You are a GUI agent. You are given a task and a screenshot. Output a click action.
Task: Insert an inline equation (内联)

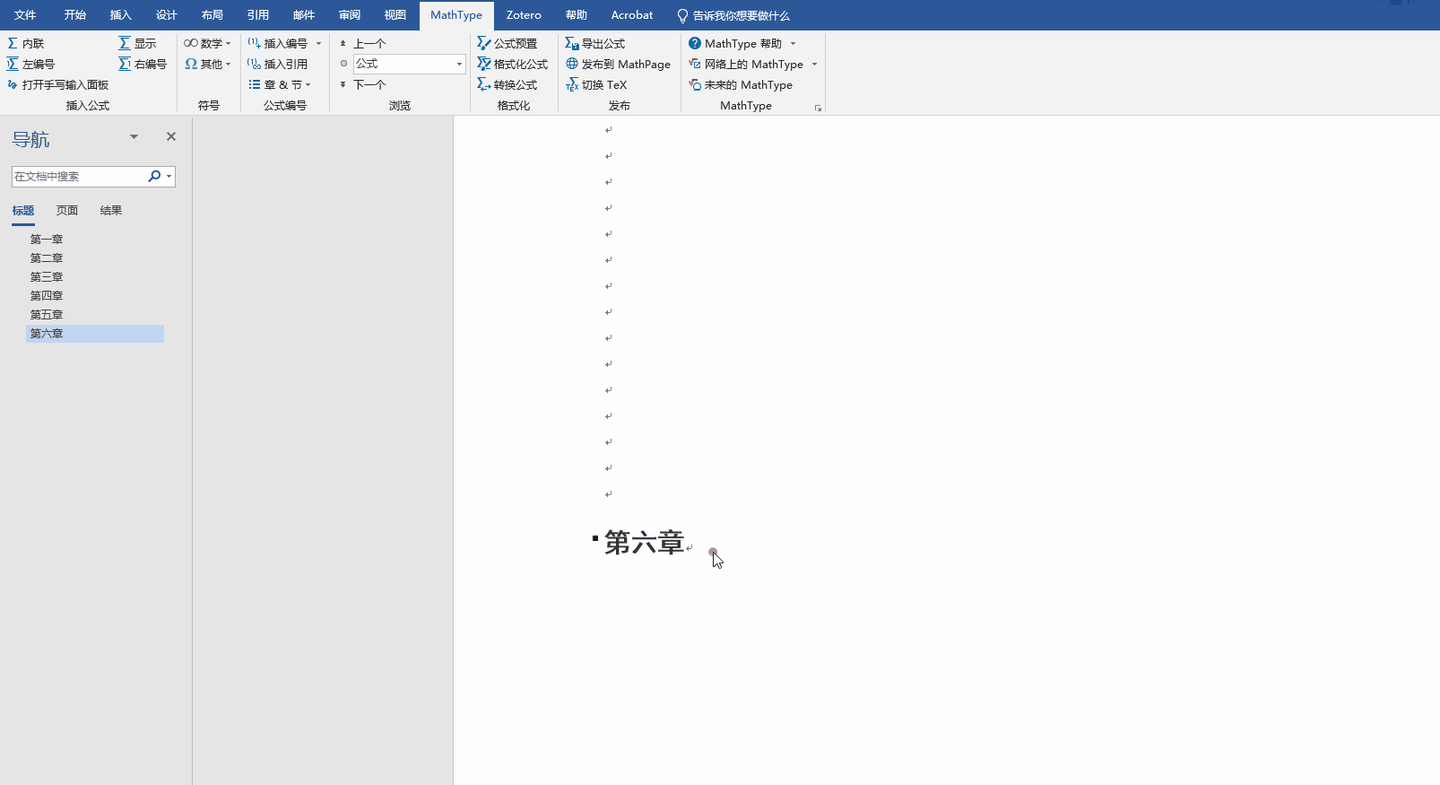click(25, 43)
